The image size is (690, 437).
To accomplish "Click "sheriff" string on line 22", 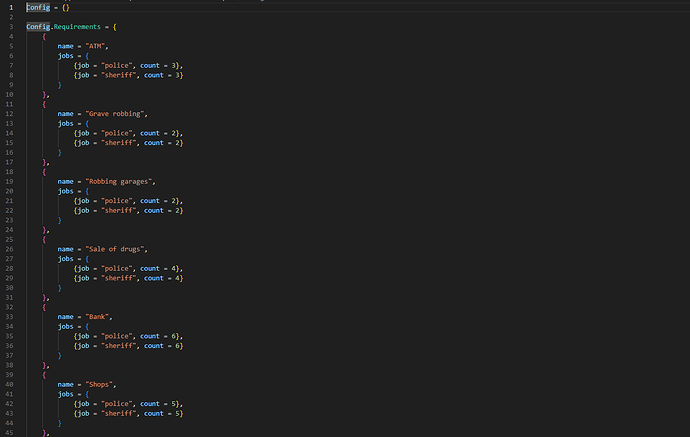I will click(x=119, y=211).
